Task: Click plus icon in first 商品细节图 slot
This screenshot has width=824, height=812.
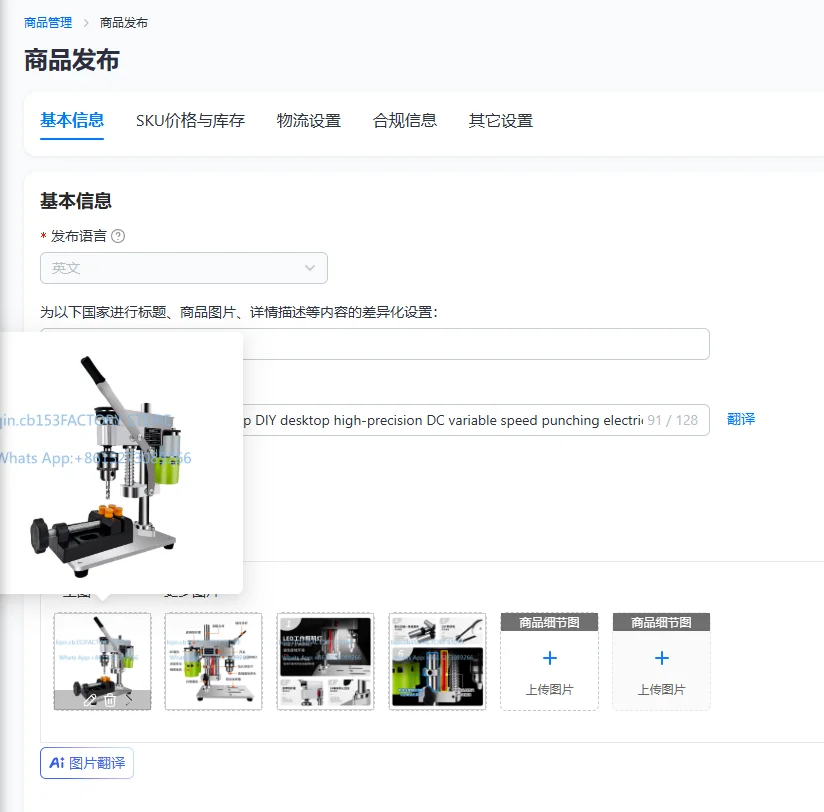Action: pos(550,658)
